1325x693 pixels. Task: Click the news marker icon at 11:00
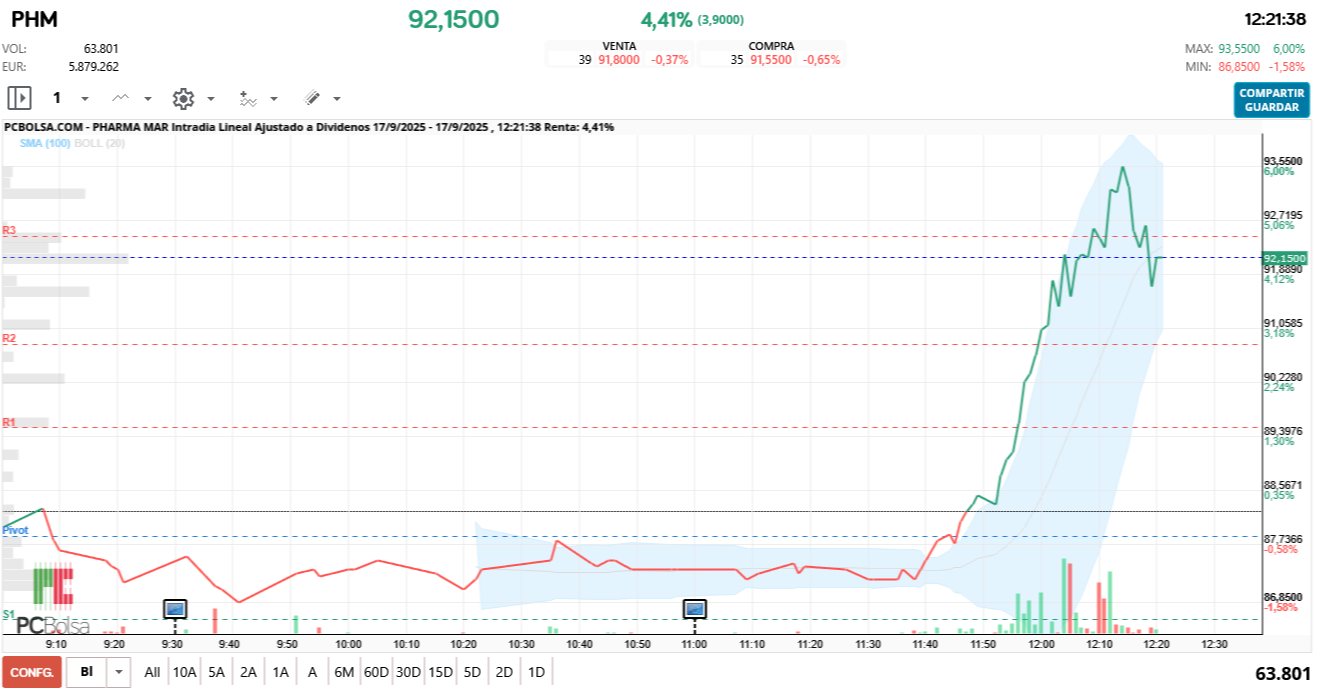point(695,608)
